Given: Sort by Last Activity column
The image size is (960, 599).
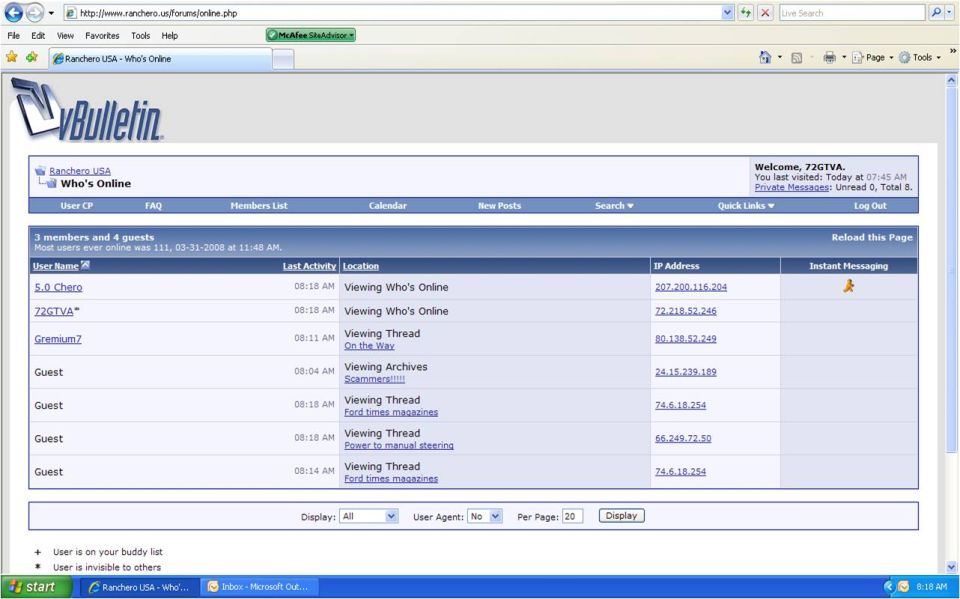Looking at the screenshot, I should (x=309, y=266).
